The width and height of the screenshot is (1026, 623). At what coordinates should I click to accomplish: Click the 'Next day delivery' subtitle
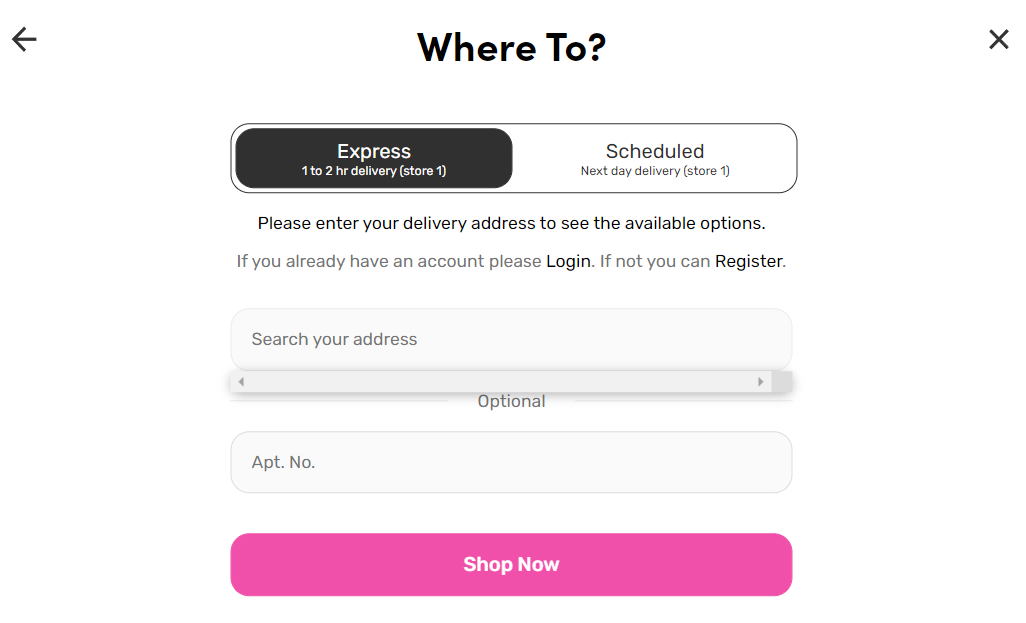pos(655,171)
